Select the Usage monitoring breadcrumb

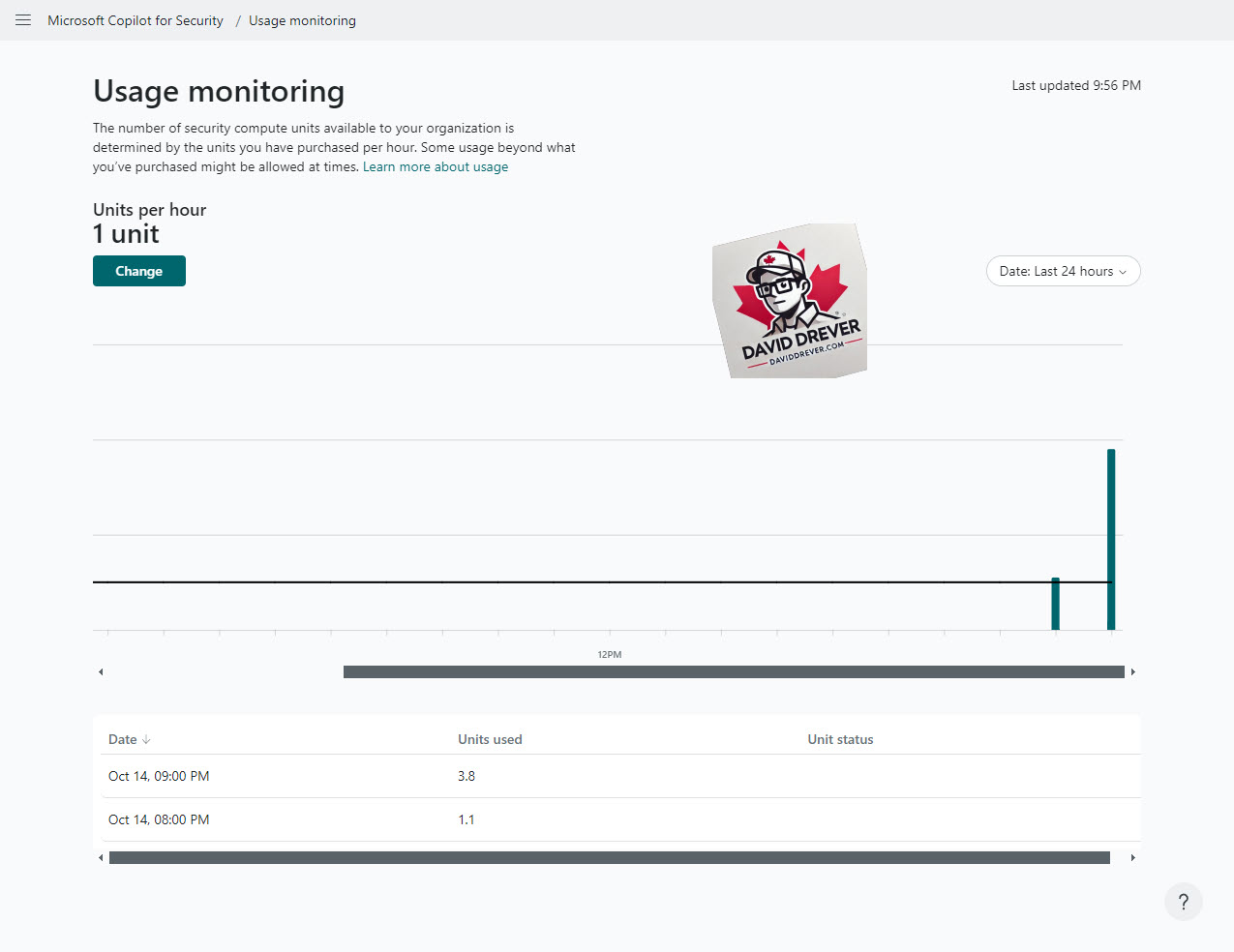point(302,20)
